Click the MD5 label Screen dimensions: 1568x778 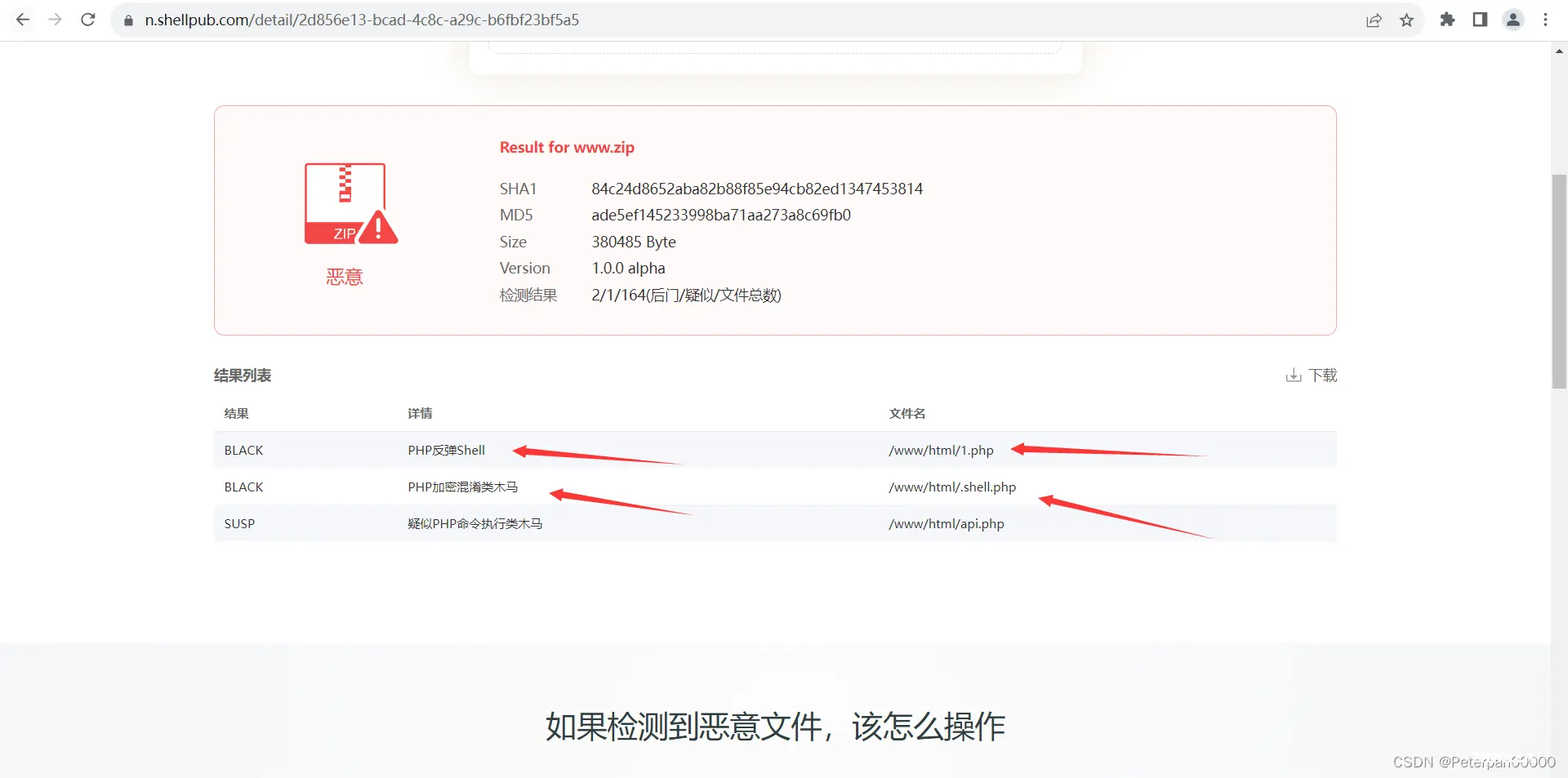516,215
